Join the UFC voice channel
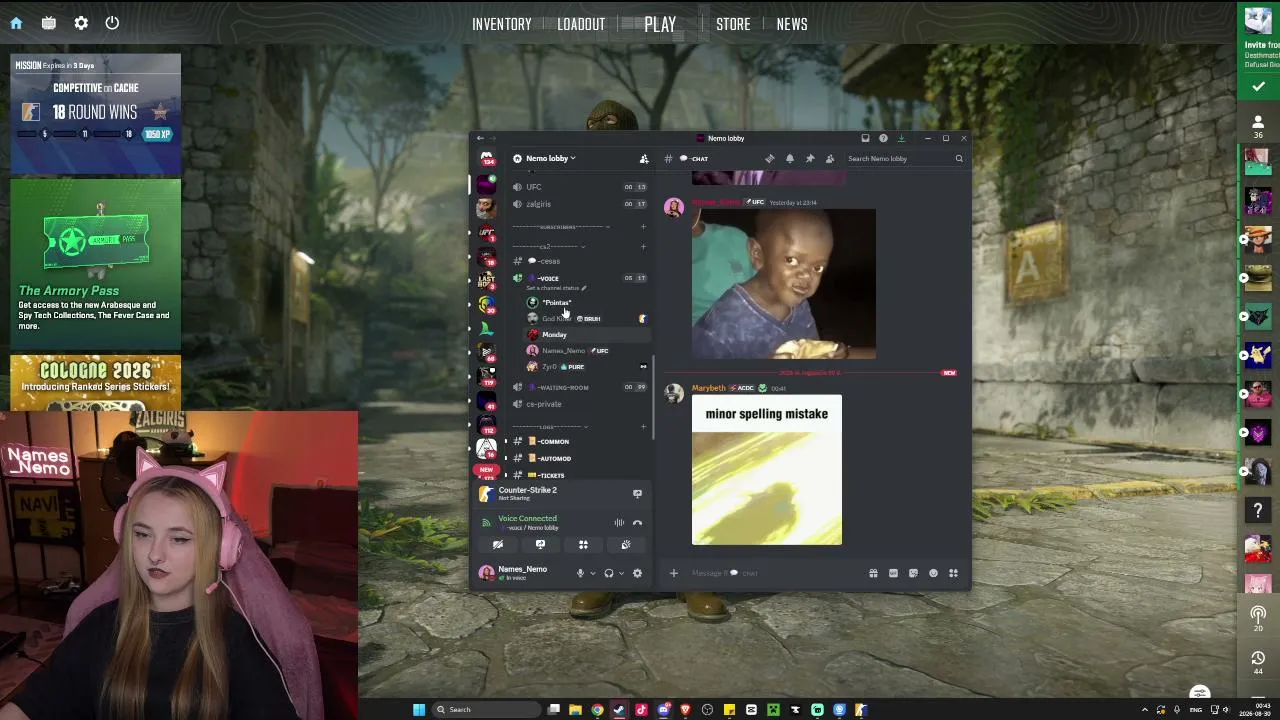 (x=578, y=187)
